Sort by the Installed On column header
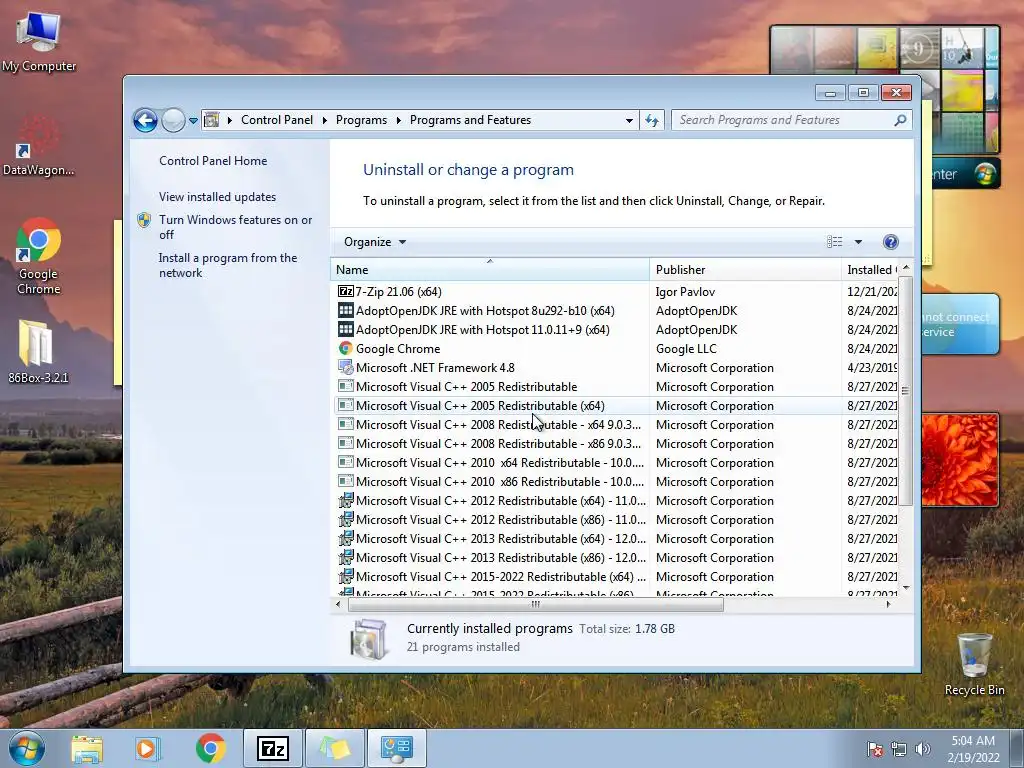Screen dimensions: 1024x768 (x=871, y=270)
